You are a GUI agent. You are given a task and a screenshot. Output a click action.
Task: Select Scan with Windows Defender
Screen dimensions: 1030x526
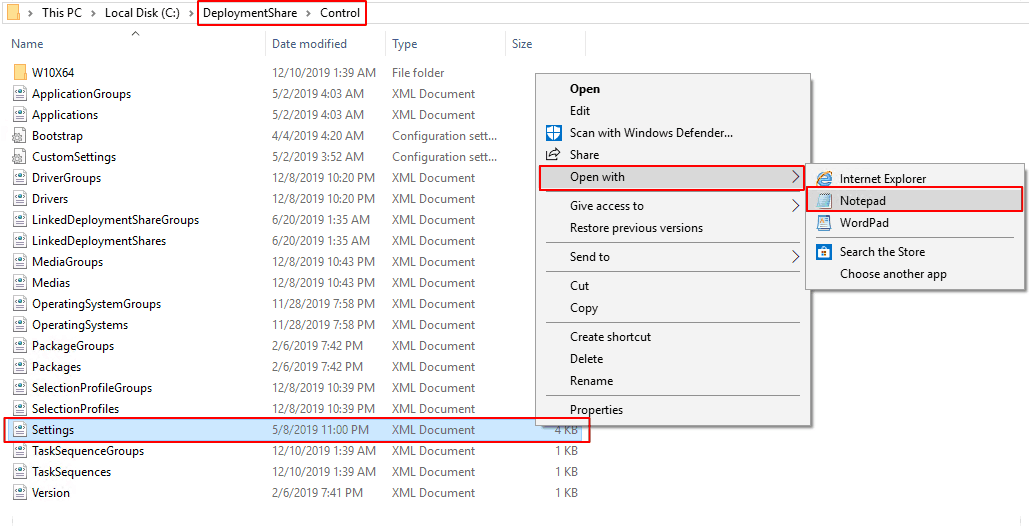click(651, 133)
